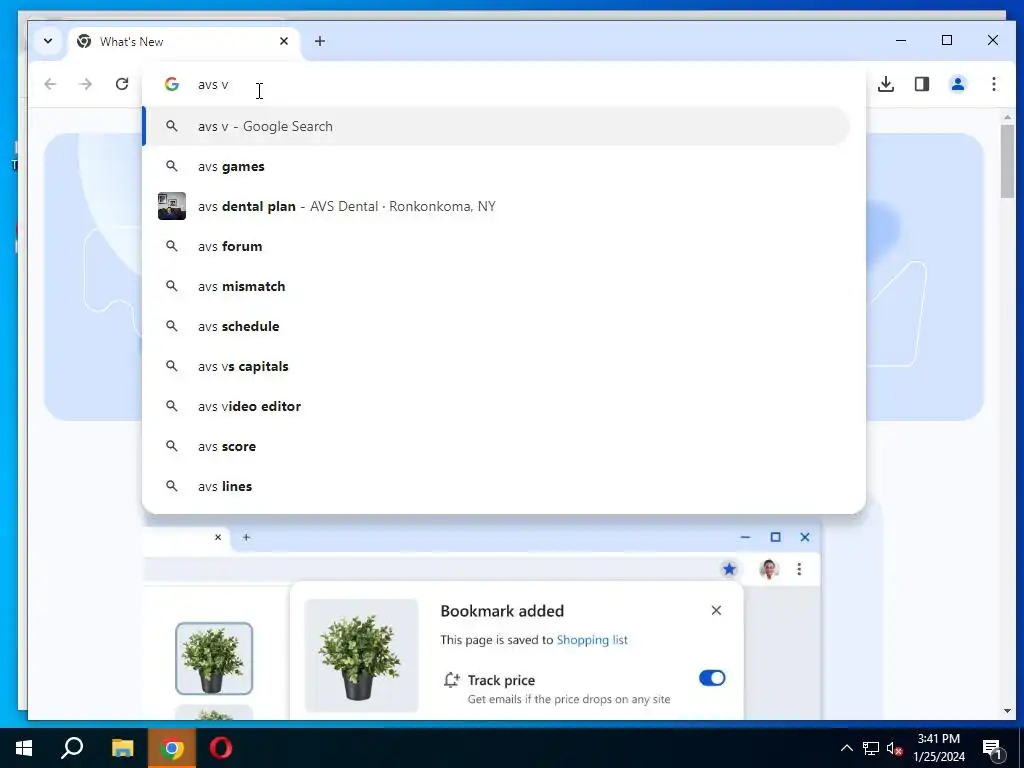
Task: Open File Explorer from taskbar
Action: coord(122,748)
